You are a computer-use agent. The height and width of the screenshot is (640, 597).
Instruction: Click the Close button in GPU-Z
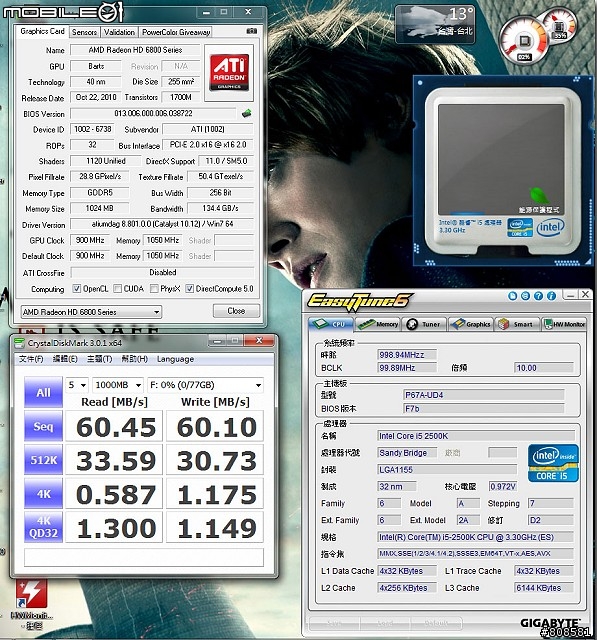(x=236, y=311)
